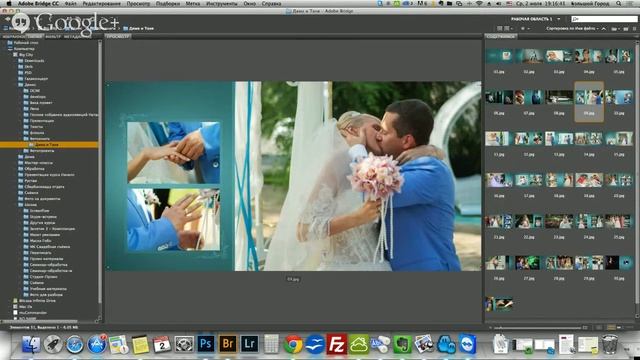Open the workspace switcher dropdown arrow
The height and width of the screenshot is (360, 640).
[x=559, y=19]
